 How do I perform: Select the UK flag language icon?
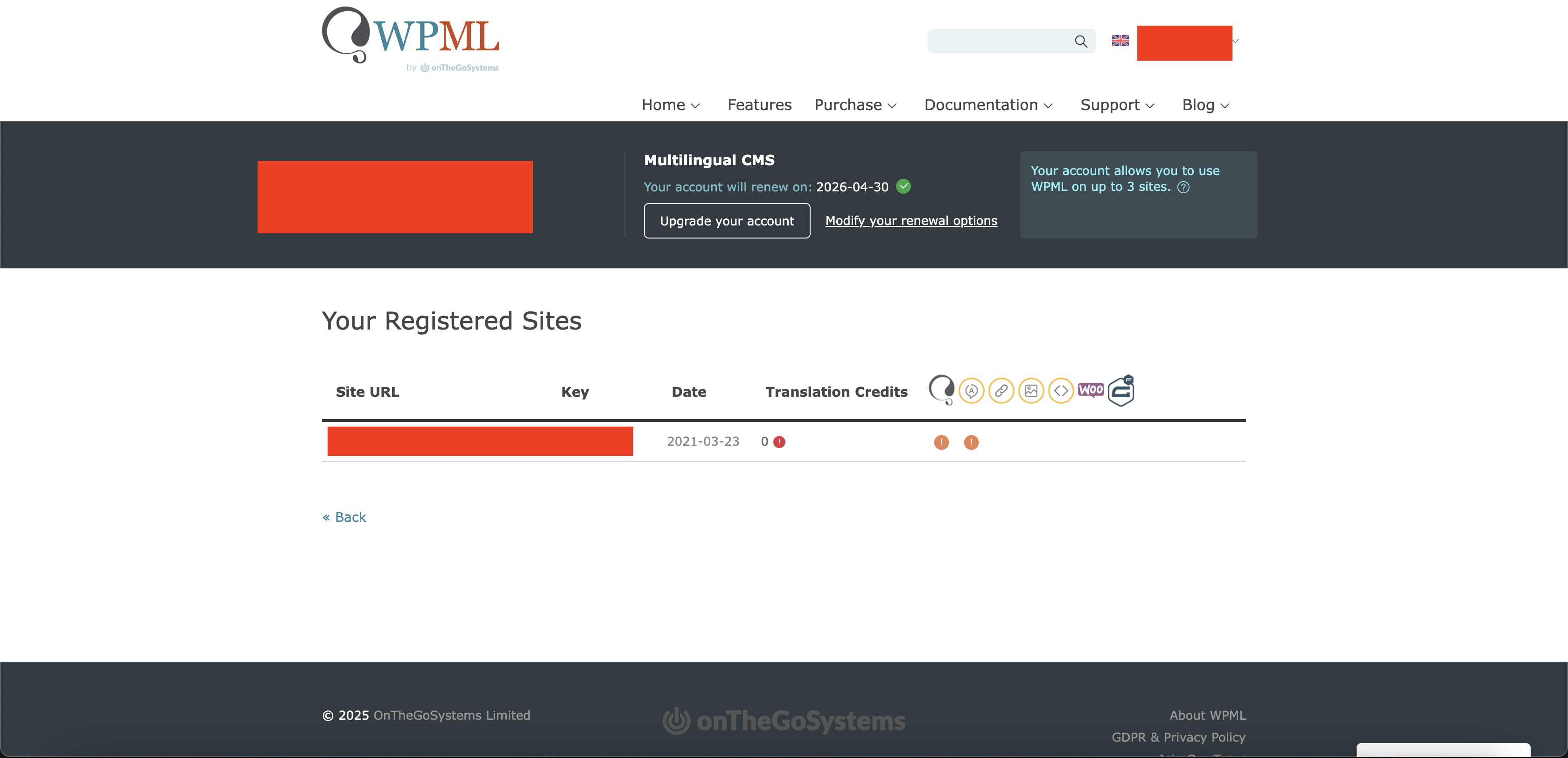[1120, 41]
